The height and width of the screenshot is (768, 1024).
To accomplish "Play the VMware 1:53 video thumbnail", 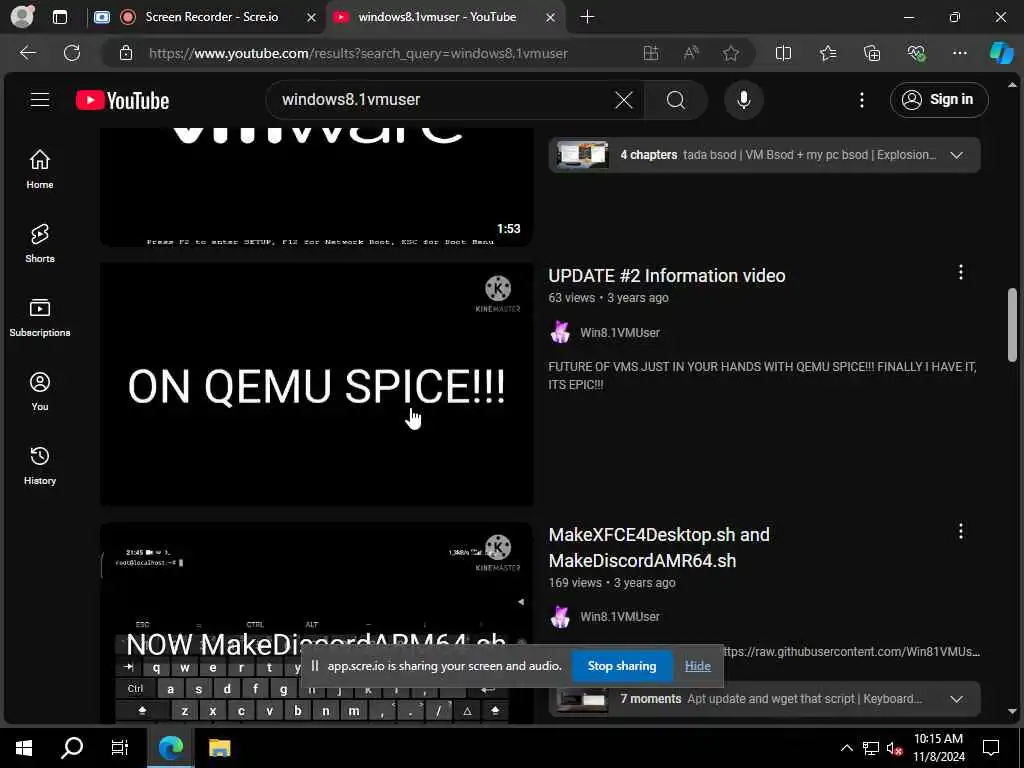I will pyautogui.click(x=317, y=187).
